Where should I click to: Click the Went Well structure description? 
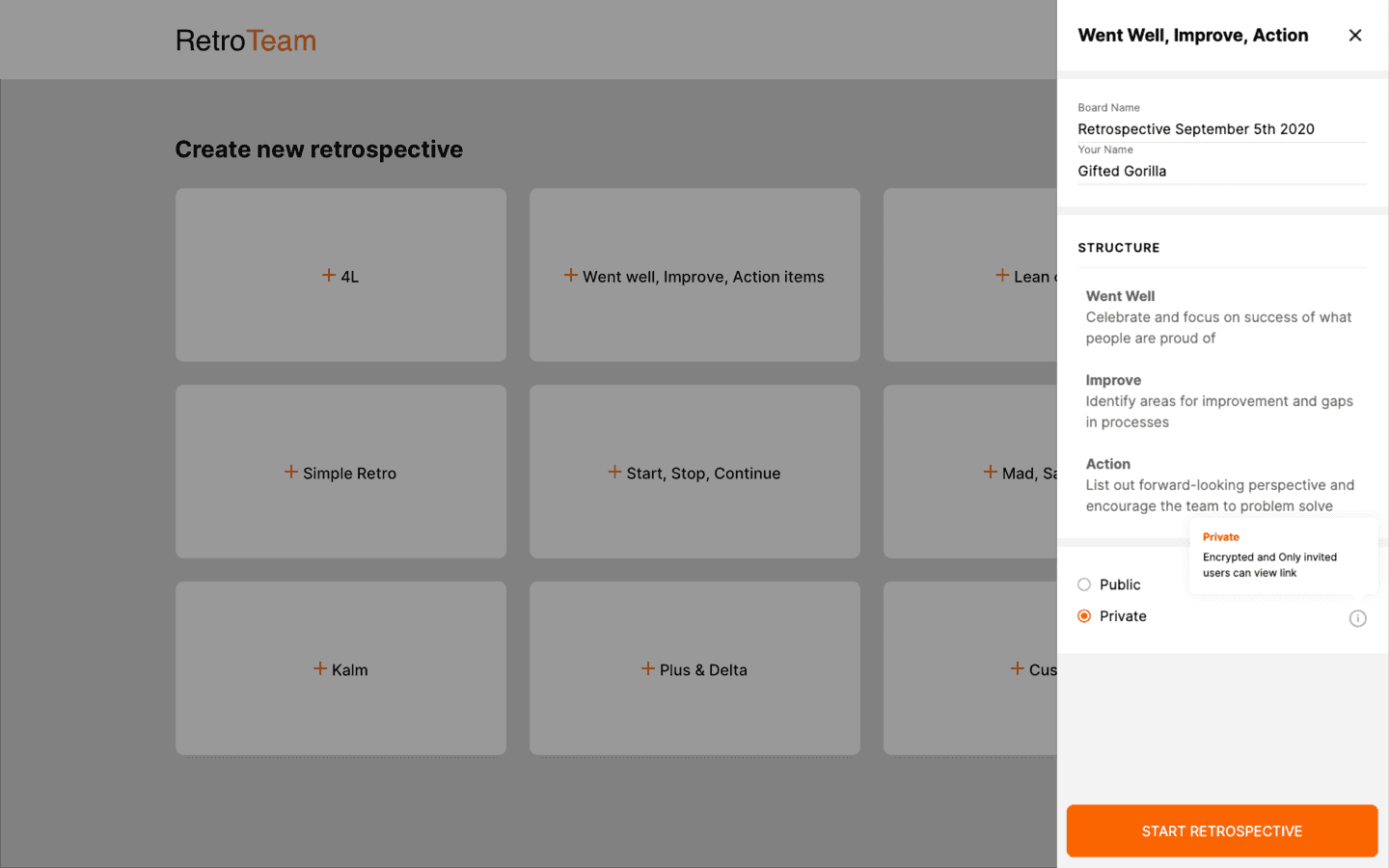(1218, 327)
